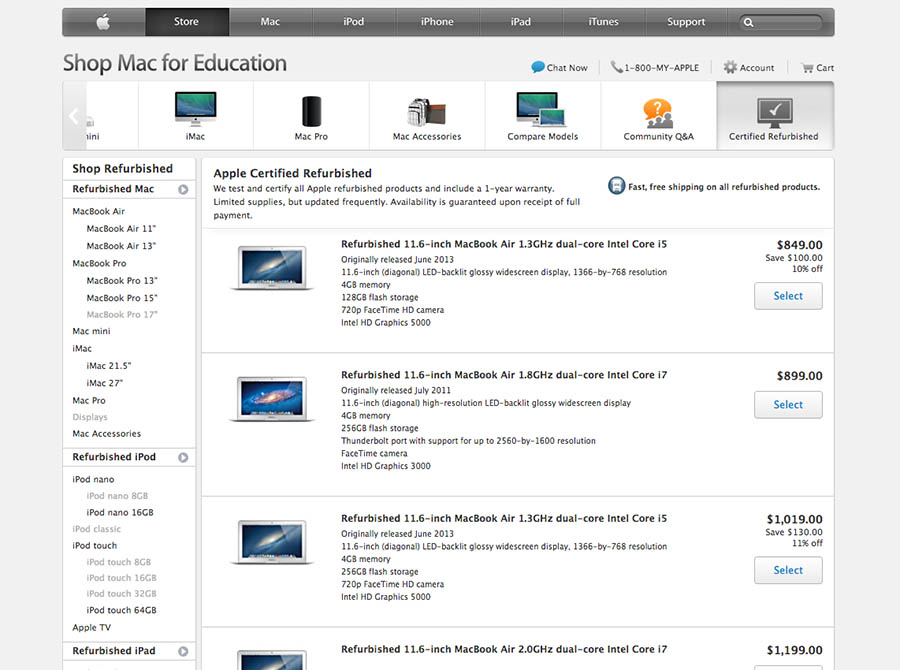Screen dimensions: 900x670
Task: Select the $1,019.00 MacBook Air
Action: [x=788, y=570]
